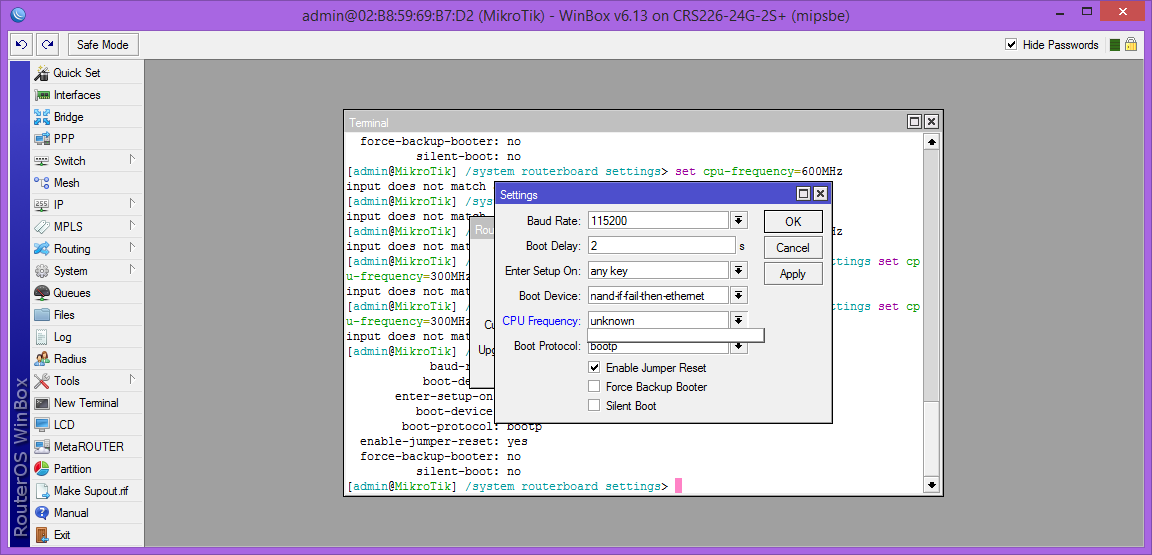This screenshot has height=555, width=1152.
Task: Open Radius settings icon
Action: click(x=42, y=359)
